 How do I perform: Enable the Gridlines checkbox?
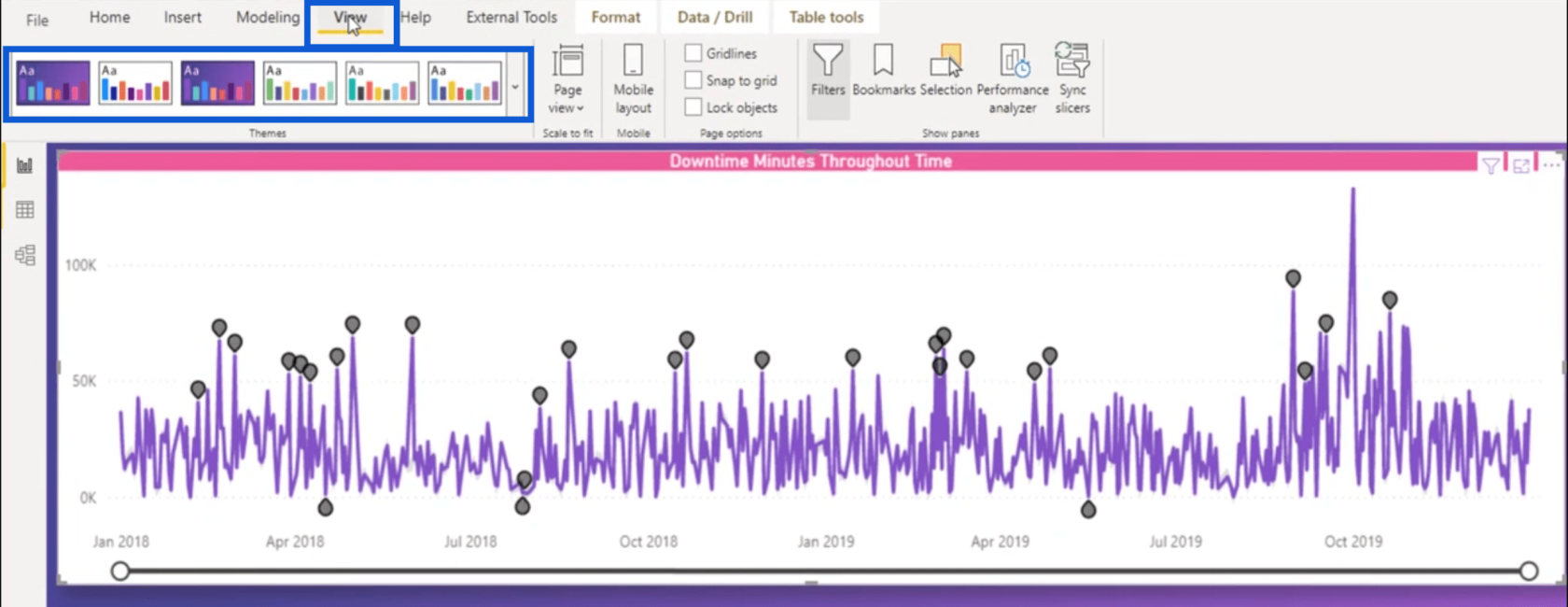(693, 53)
